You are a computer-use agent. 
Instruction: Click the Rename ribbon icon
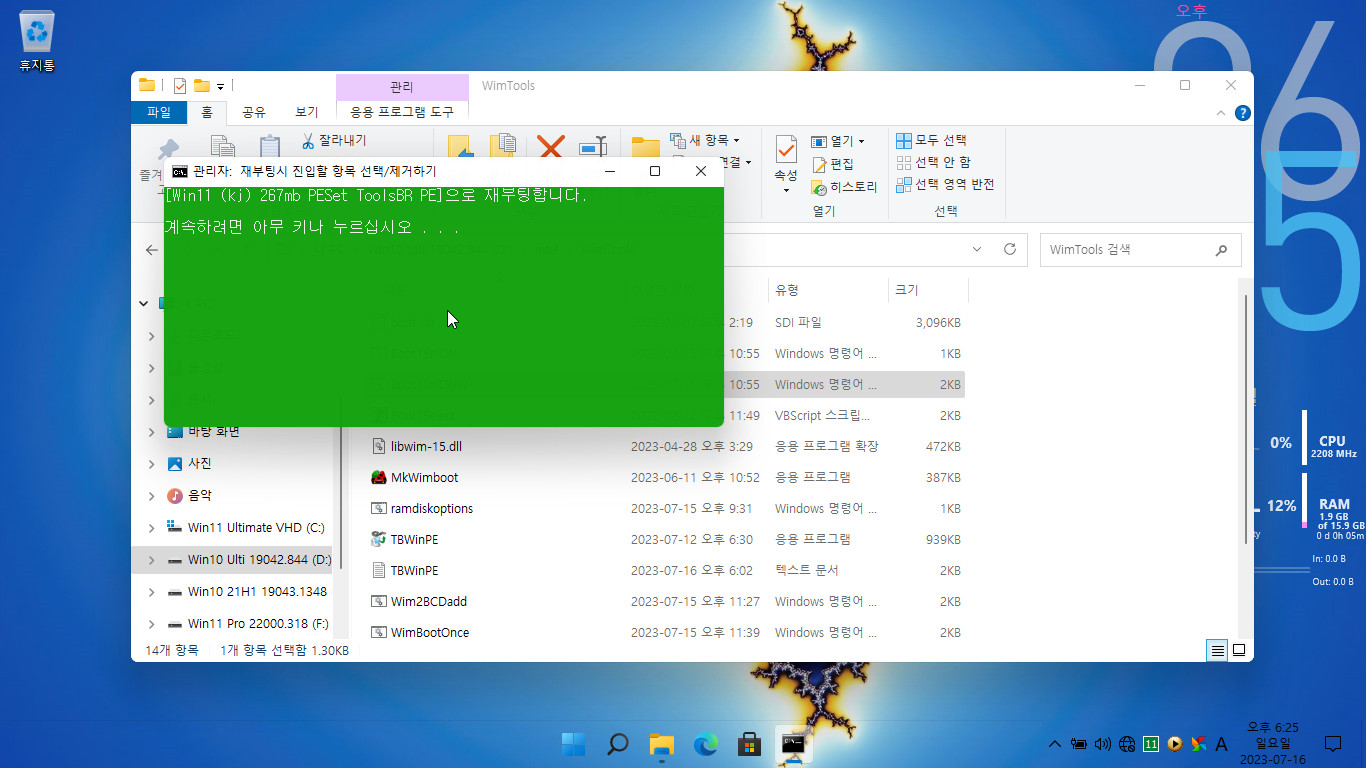(593, 147)
